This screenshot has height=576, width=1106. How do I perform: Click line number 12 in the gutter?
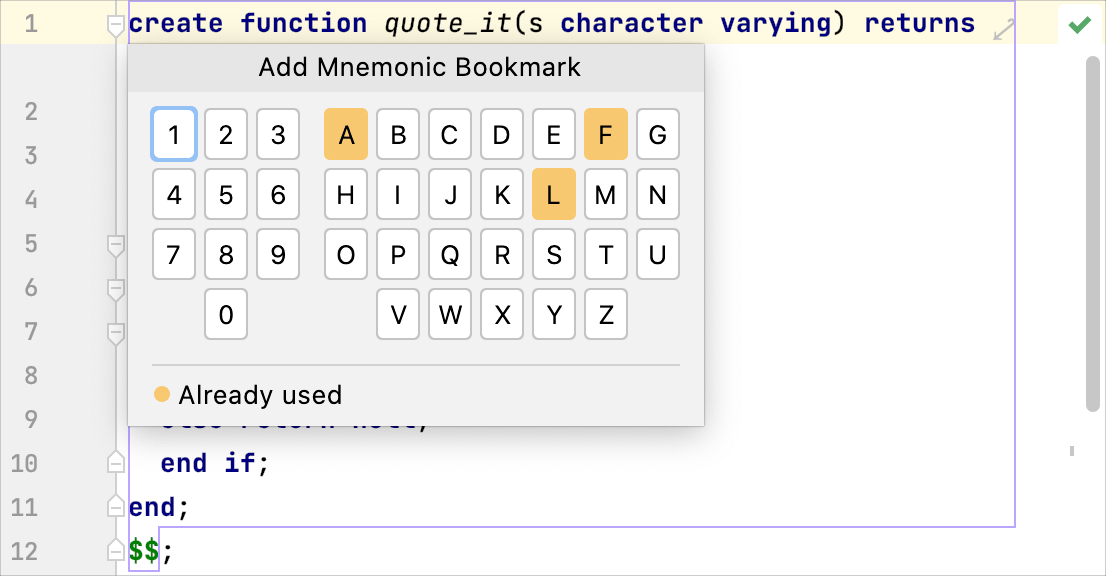click(x=30, y=551)
